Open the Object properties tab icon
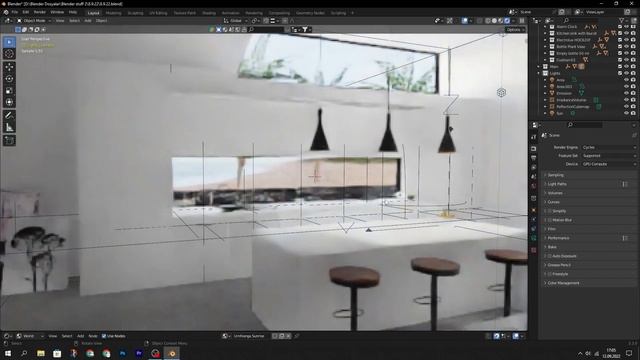This screenshot has height=360, width=640. click(x=533, y=210)
